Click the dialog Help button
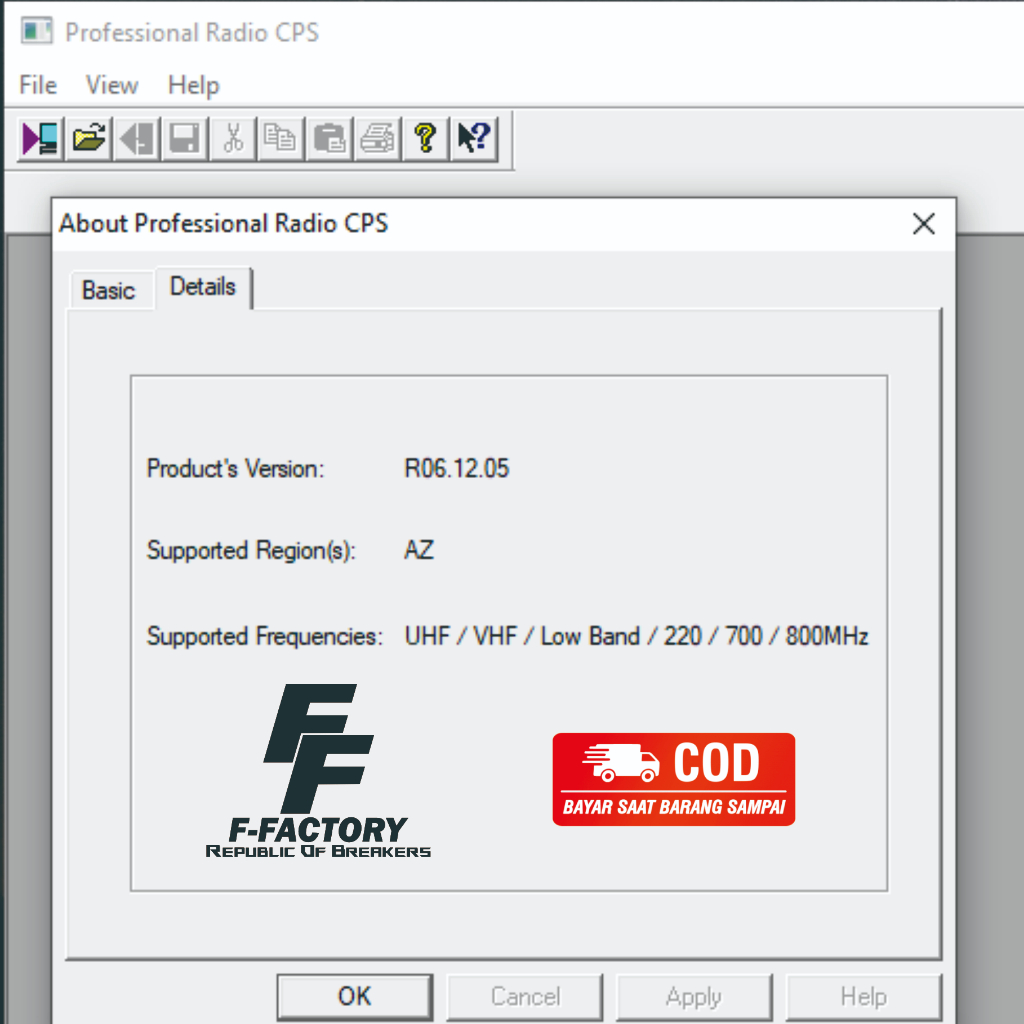Viewport: 1024px width, 1024px height. click(x=863, y=997)
